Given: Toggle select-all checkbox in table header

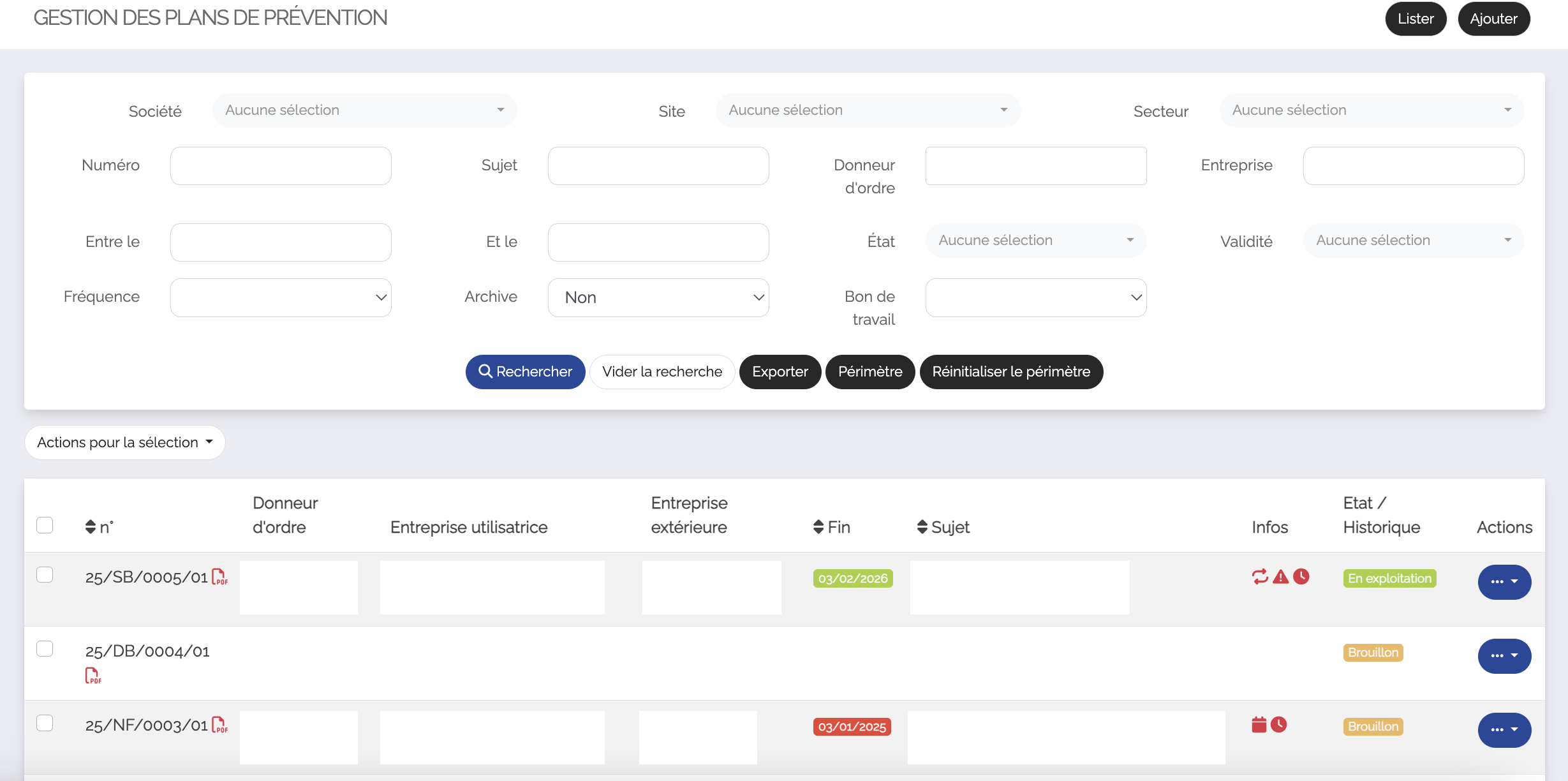Looking at the screenshot, I should click(45, 525).
